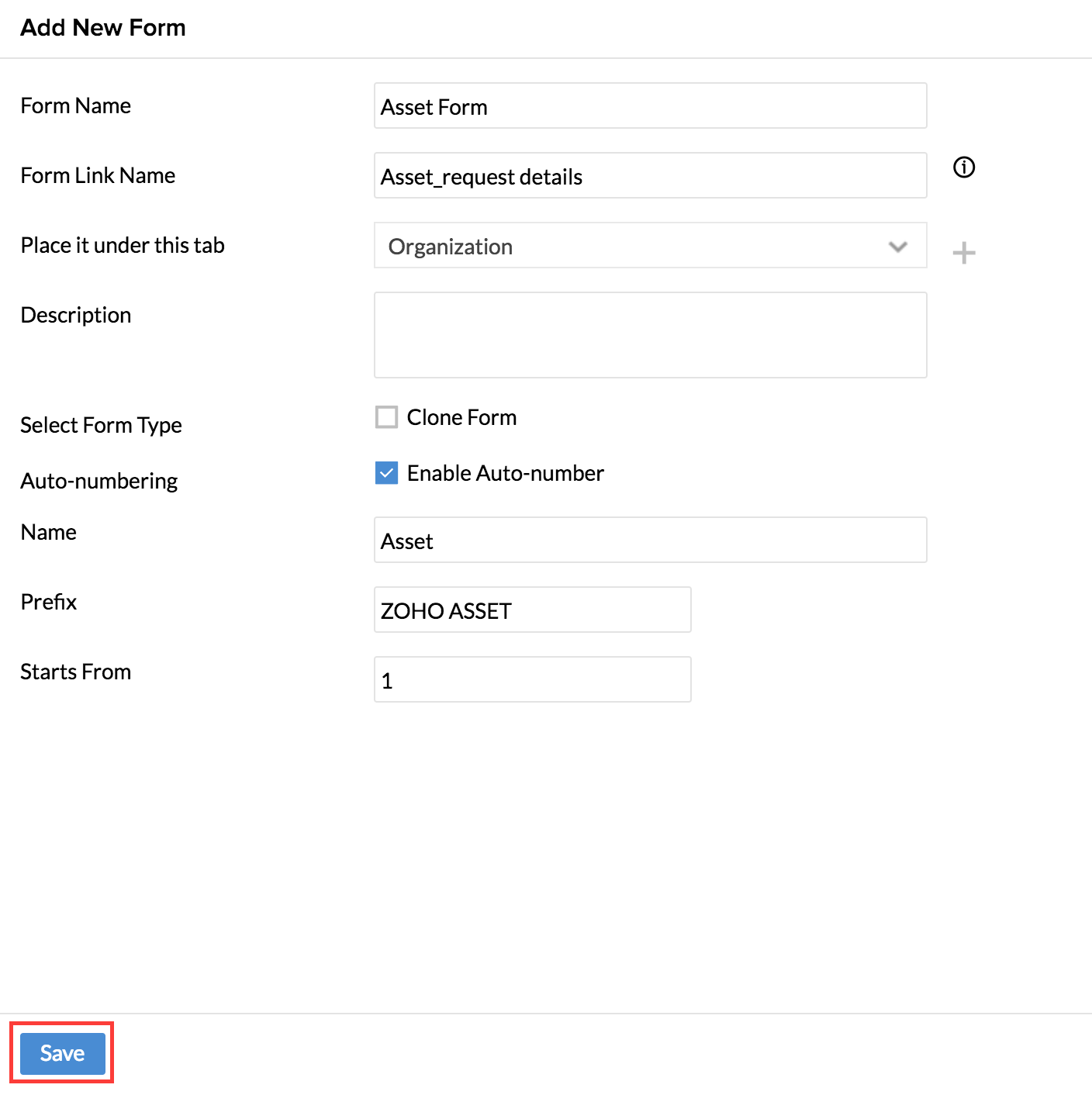Screen dimensions: 1092x1095
Task: Uncheck the Enable Auto-number checkbox
Action: [386, 473]
